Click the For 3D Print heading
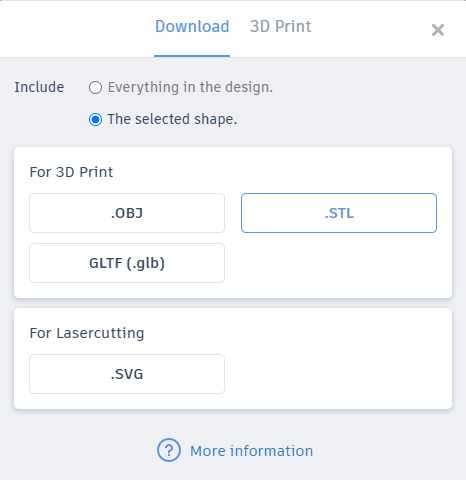The height and width of the screenshot is (480, 466). point(71,172)
